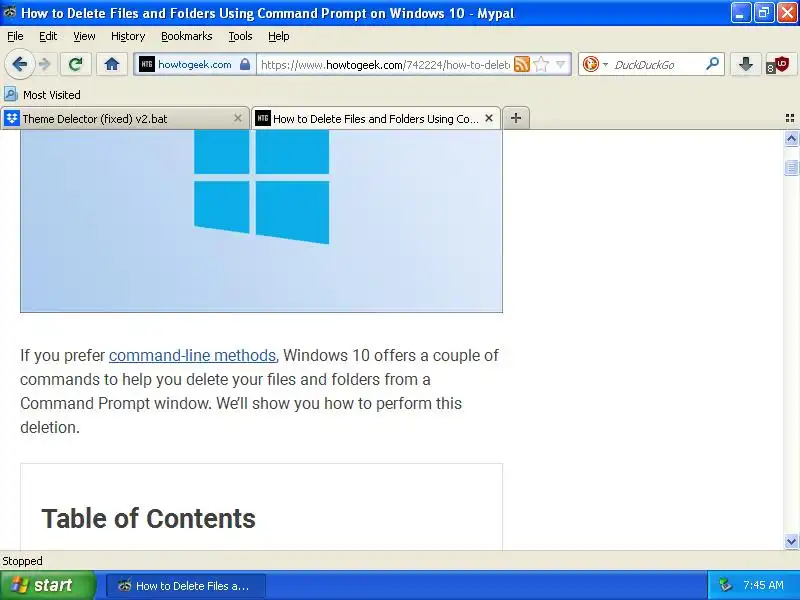Switch to Theme Detector (fixed) v2.bat tab
This screenshot has width=800, height=600.
click(124, 118)
